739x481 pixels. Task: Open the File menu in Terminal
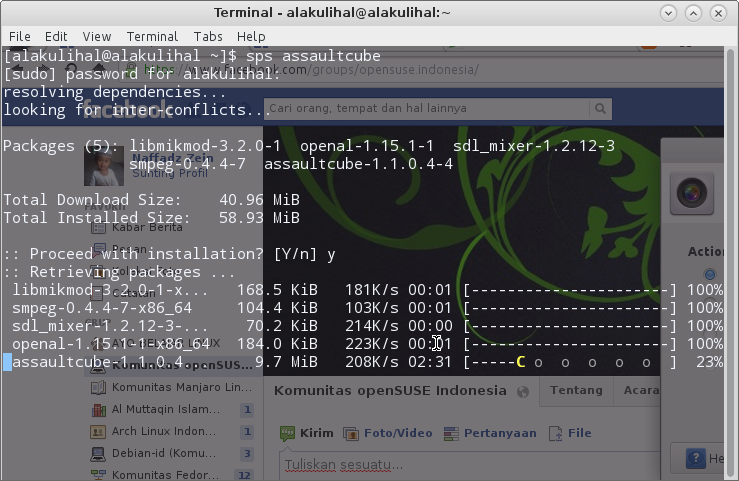pyautogui.click(x=19, y=36)
